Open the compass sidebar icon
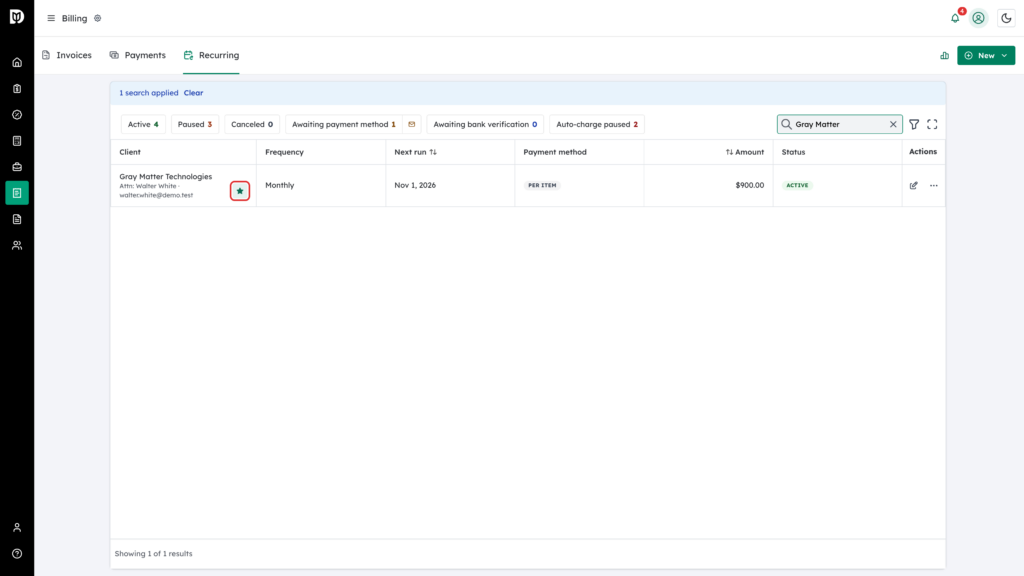1024x576 pixels. coord(17,115)
